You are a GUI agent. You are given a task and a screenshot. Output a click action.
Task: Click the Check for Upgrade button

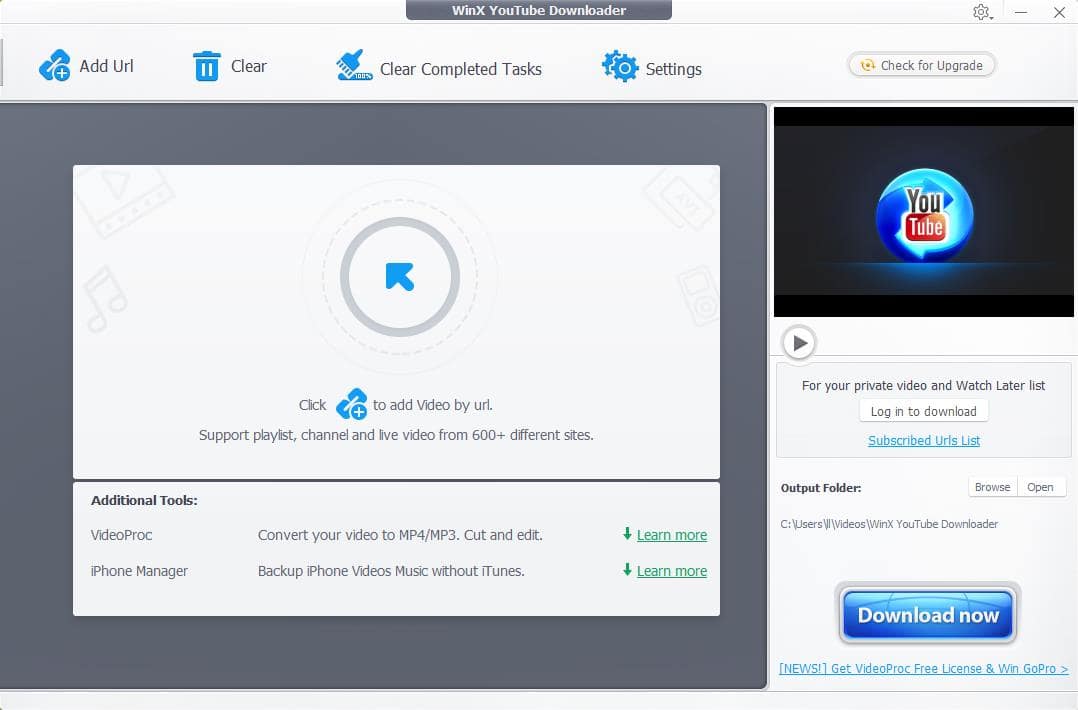pyautogui.click(x=921, y=65)
